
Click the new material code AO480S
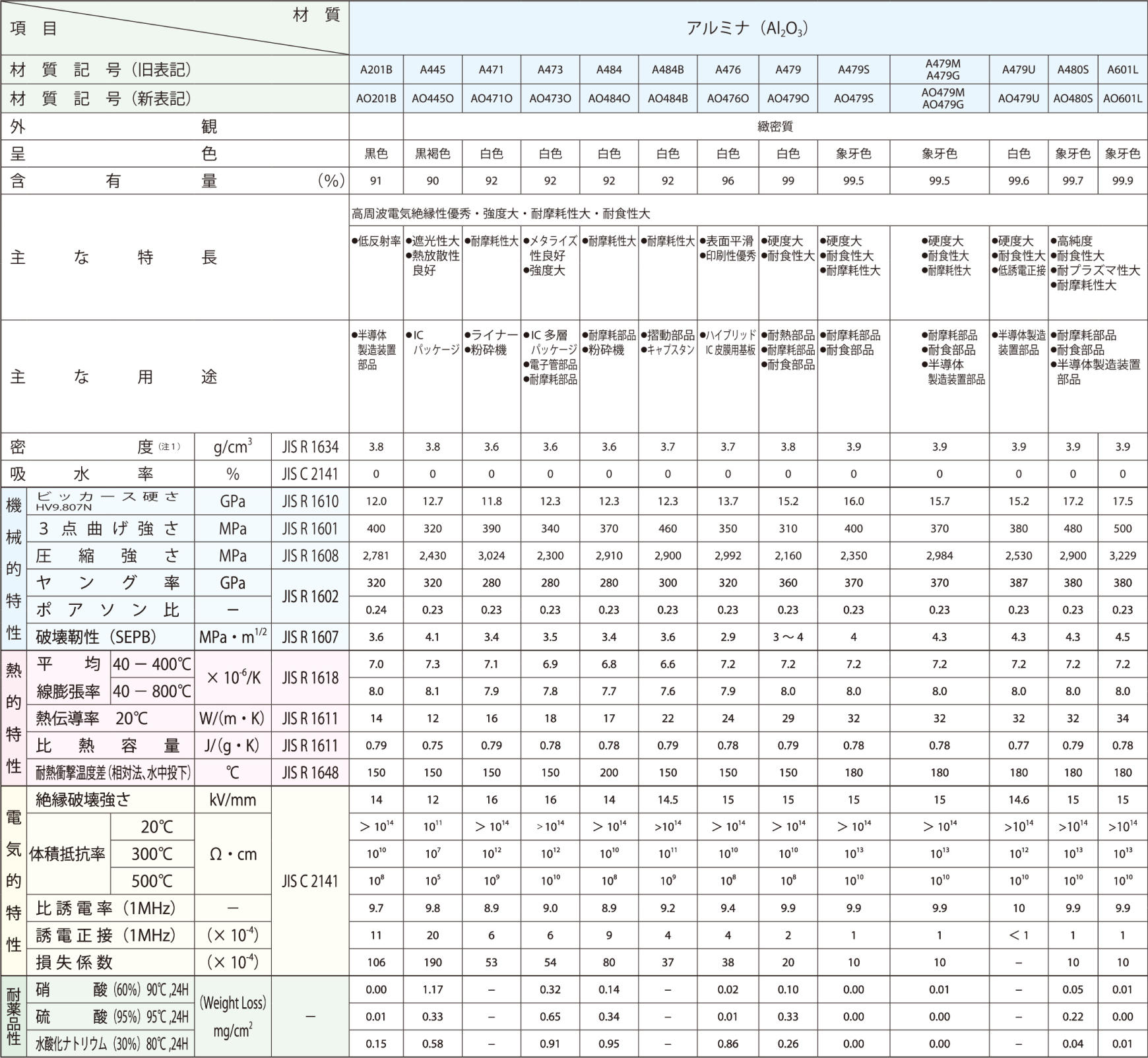click(1073, 98)
